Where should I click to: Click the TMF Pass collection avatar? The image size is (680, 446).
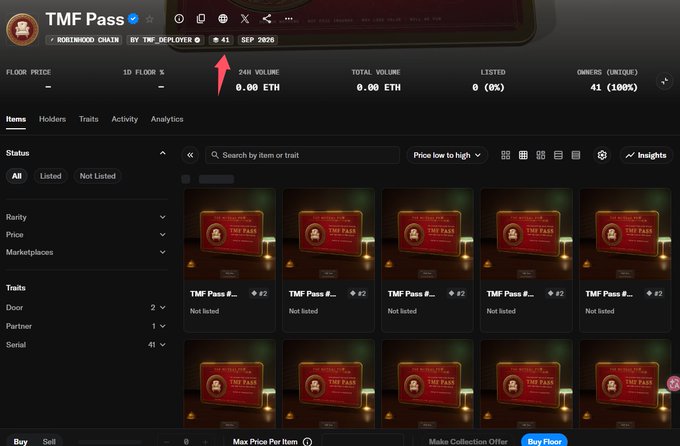(22, 29)
